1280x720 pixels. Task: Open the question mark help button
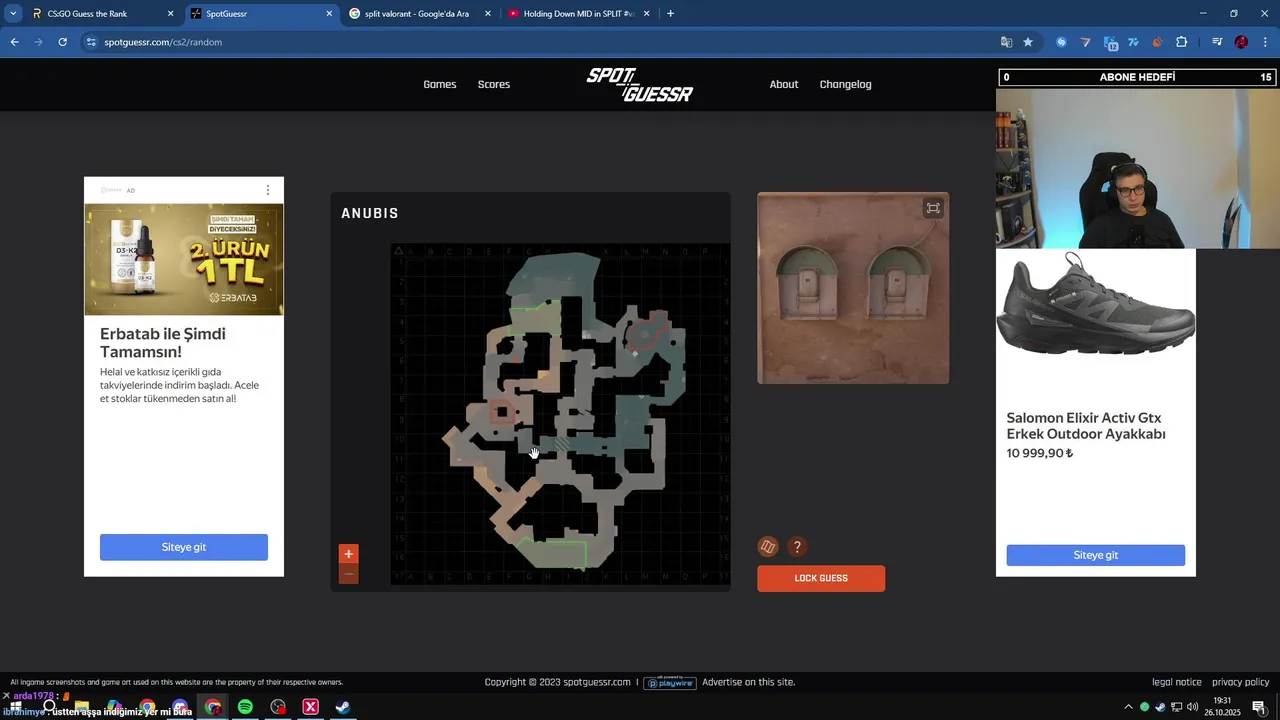click(797, 546)
